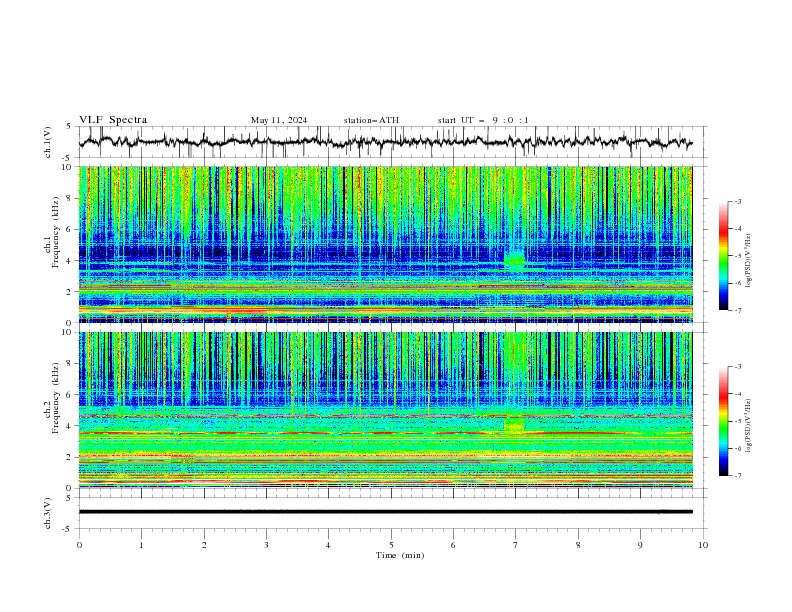Click tick label 1 on the Time axis
This screenshot has height=612, width=792.
point(141,545)
